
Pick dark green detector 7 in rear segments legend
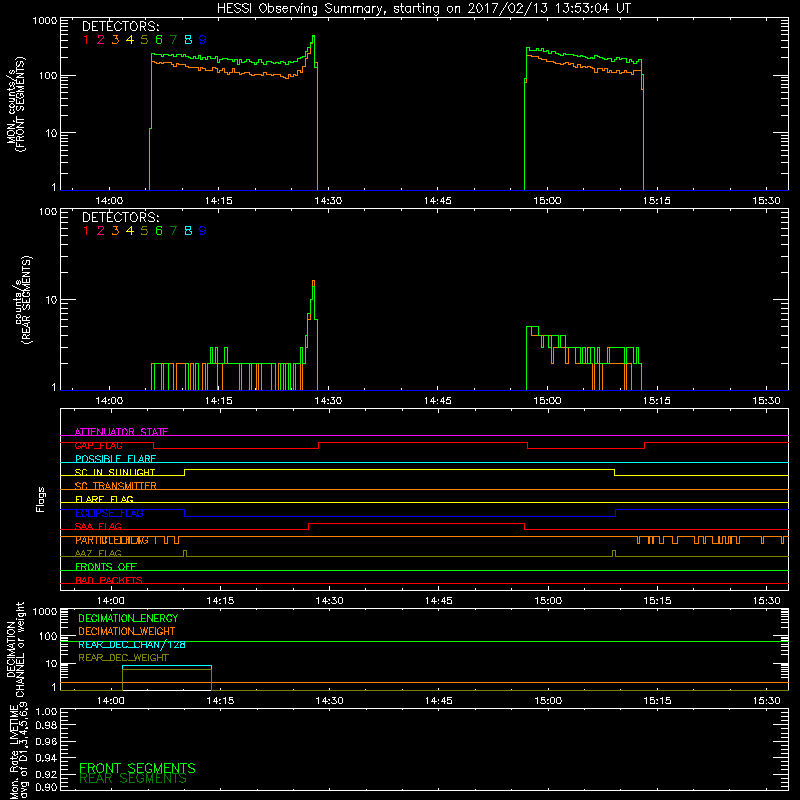click(x=173, y=231)
